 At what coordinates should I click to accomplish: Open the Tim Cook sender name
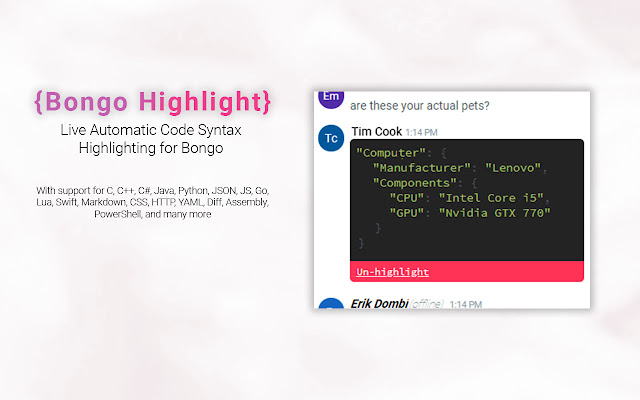376,131
